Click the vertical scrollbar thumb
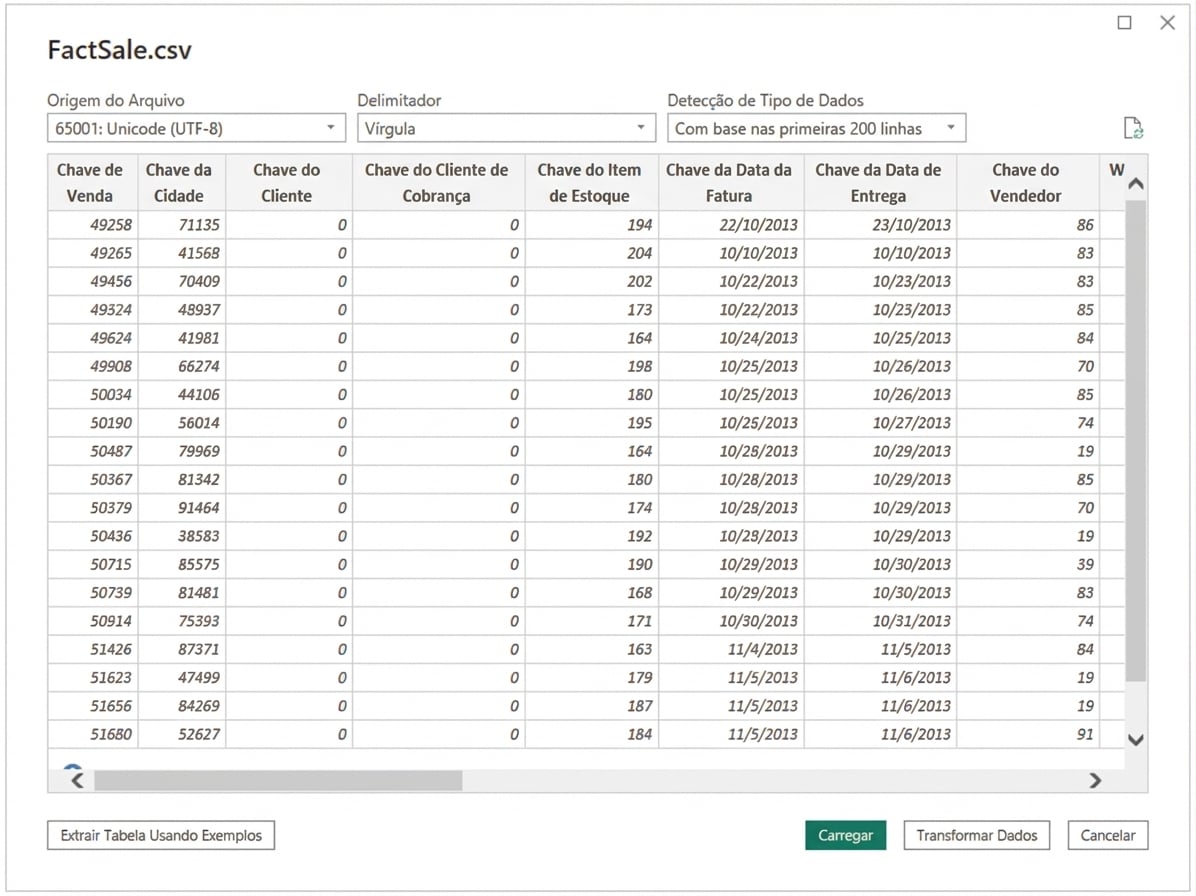This screenshot has height=896, width=1196. [1135, 440]
